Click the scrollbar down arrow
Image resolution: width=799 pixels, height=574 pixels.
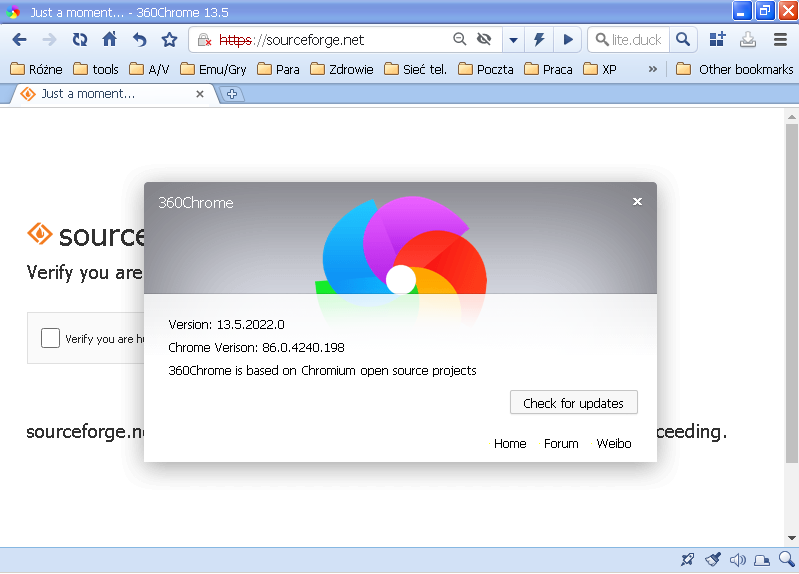click(x=791, y=538)
